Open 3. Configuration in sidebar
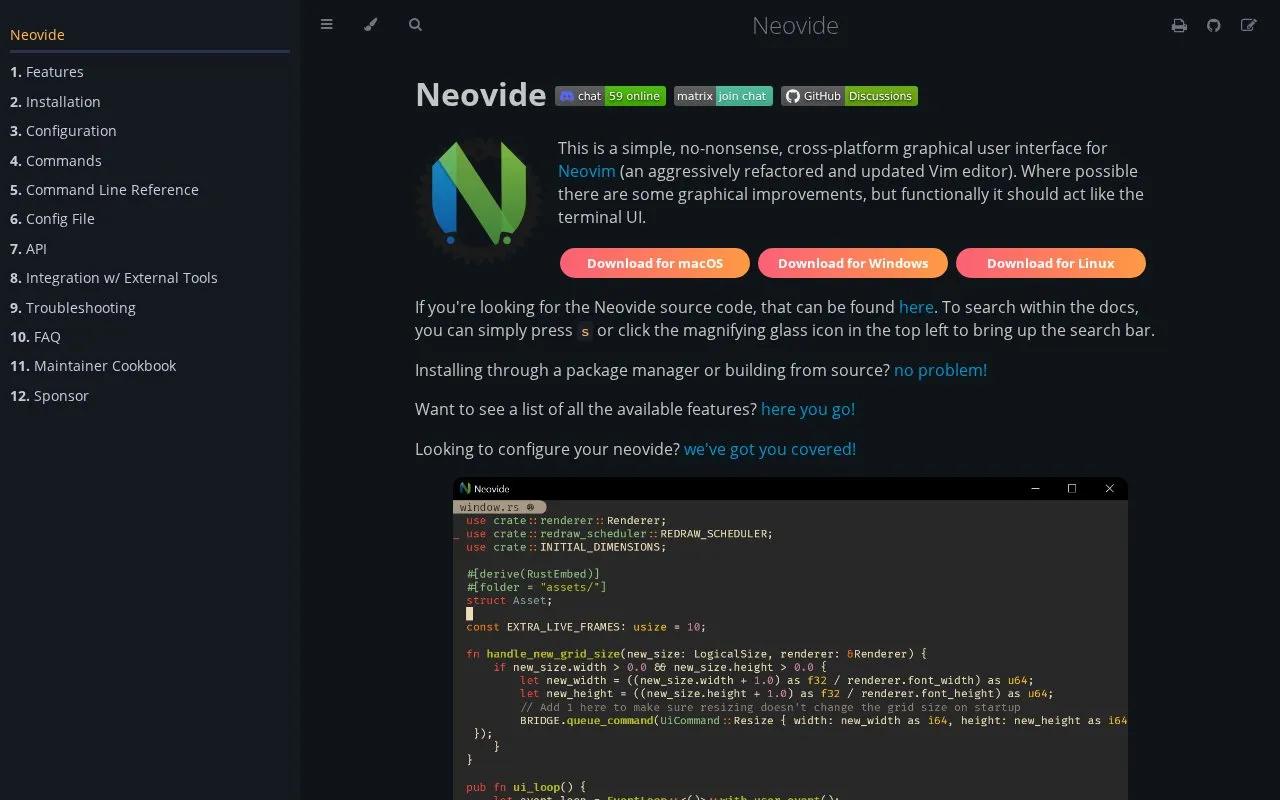This screenshot has height=800, width=1280. 63,131
